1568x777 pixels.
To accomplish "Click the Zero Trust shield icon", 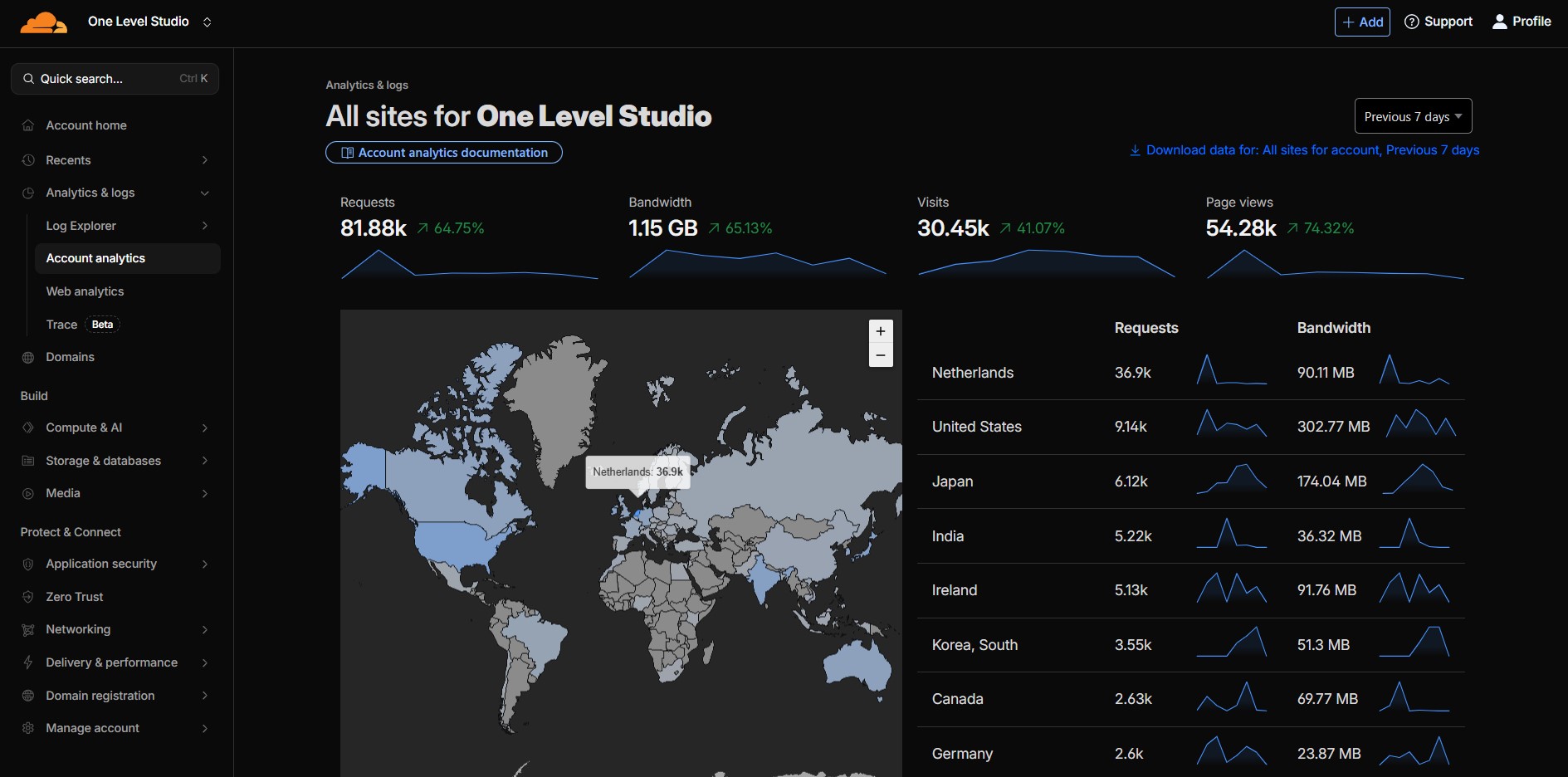I will pyautogui.click(x=28, y=597).
